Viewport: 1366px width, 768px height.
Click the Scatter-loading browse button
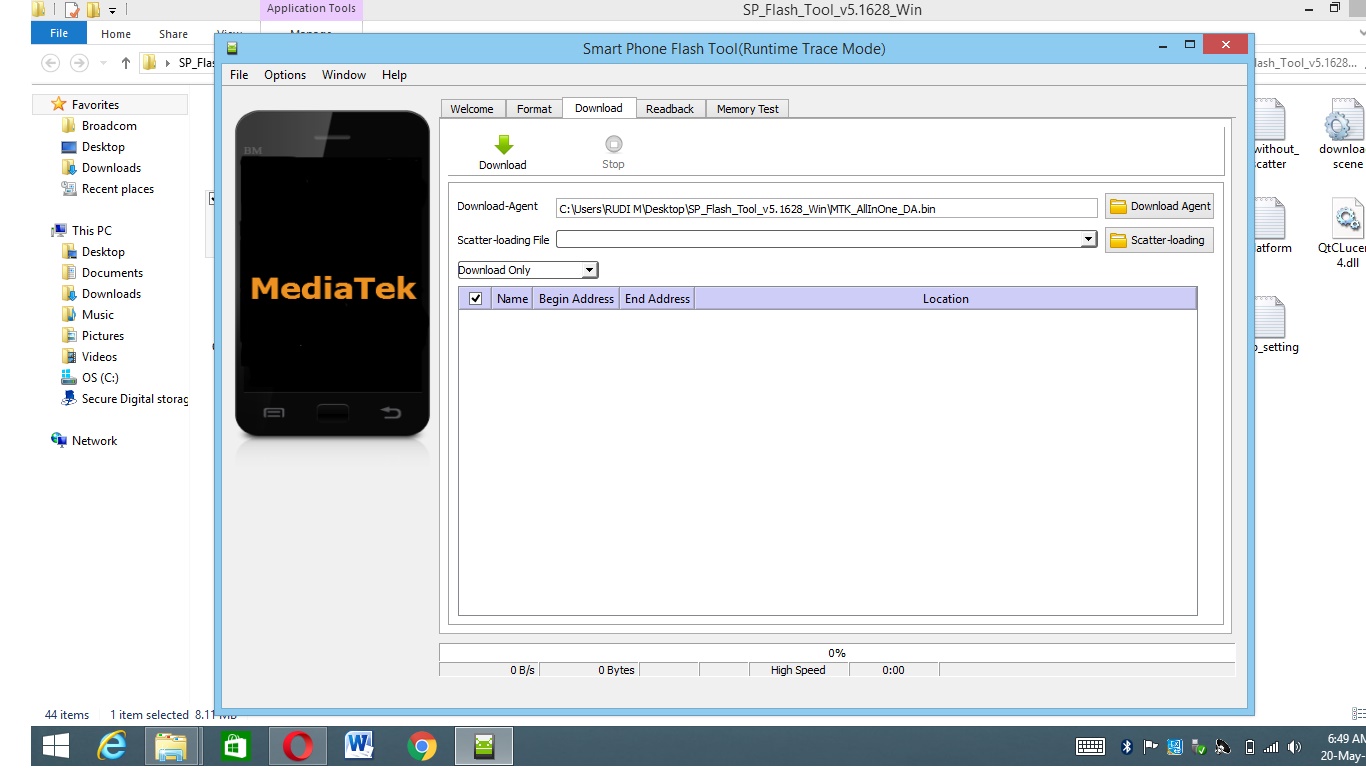1159,240
